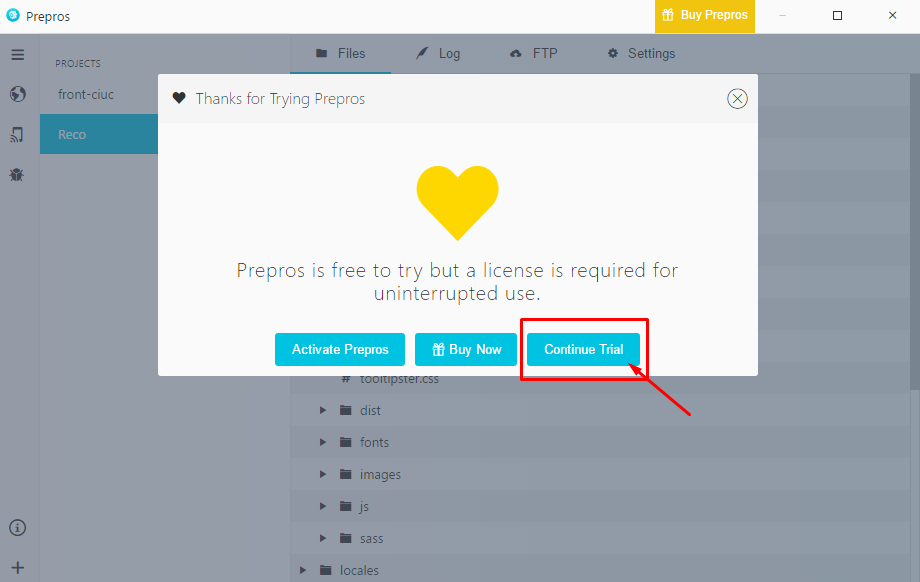Click the globe live preview icon
The height and width of the screenshot is (582, 920).
(x=17, y=94)
